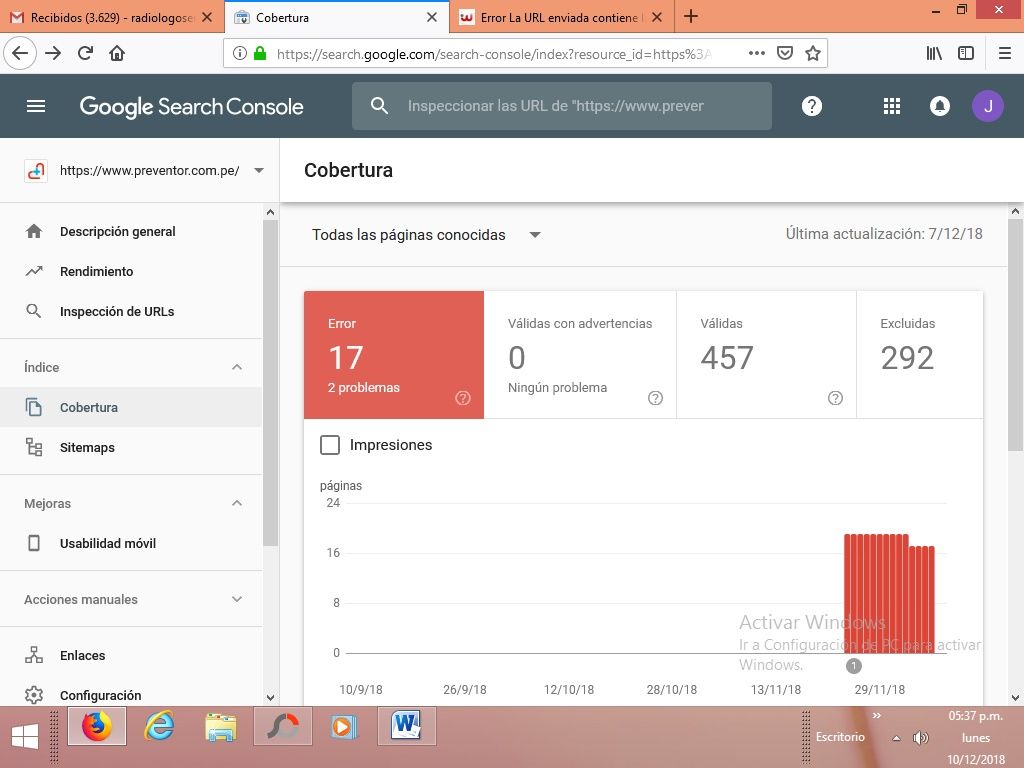This screenshot has width=1024, height=768.
Task: Close the Error La URL enviada tab
Action: [x=657, y=17]
